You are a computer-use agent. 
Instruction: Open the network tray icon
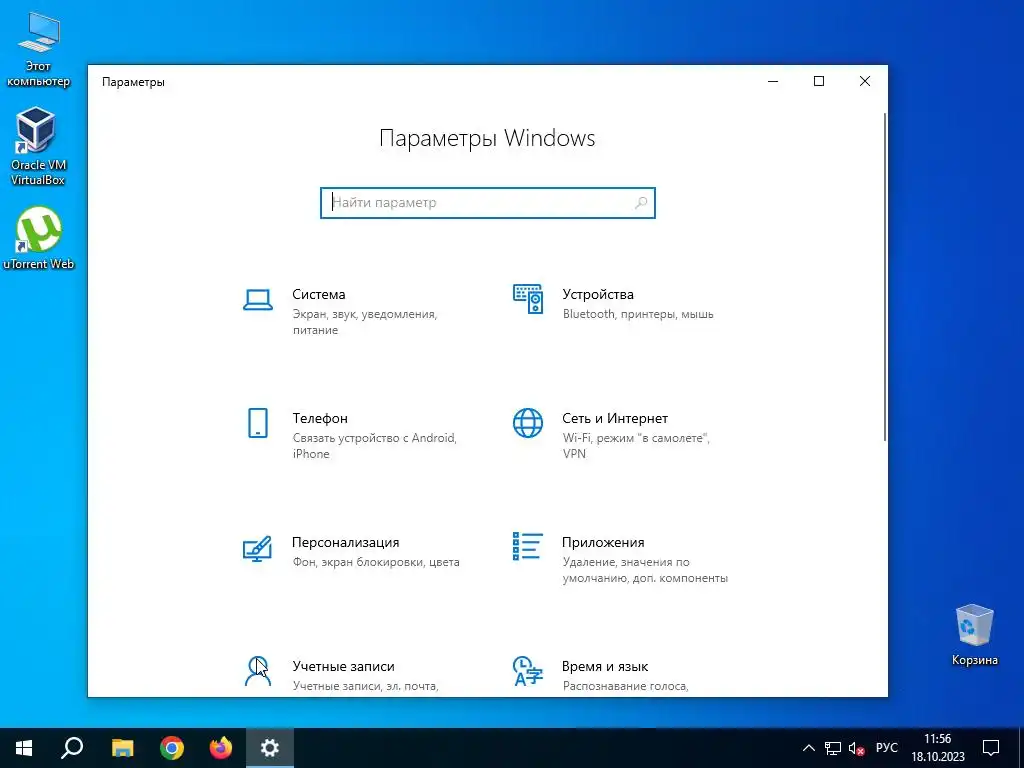pyautogui.click(x=833, y=748)
